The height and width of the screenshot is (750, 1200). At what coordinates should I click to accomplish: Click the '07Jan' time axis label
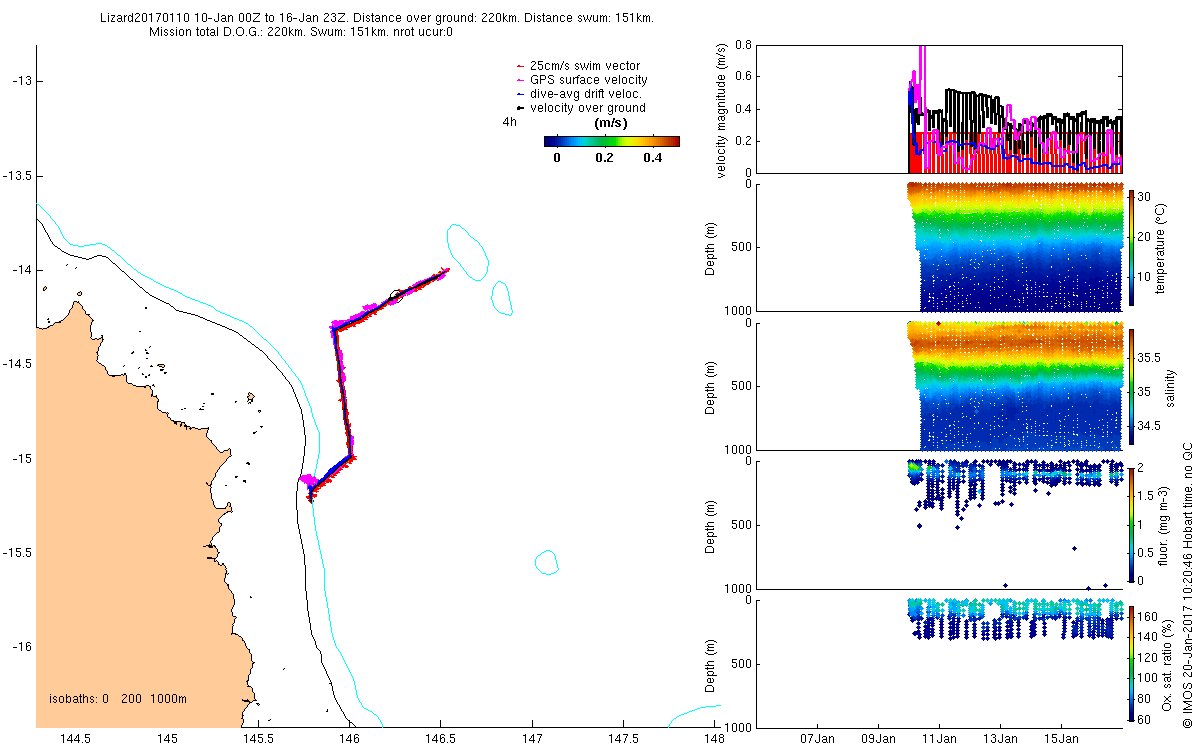[818, 739]
